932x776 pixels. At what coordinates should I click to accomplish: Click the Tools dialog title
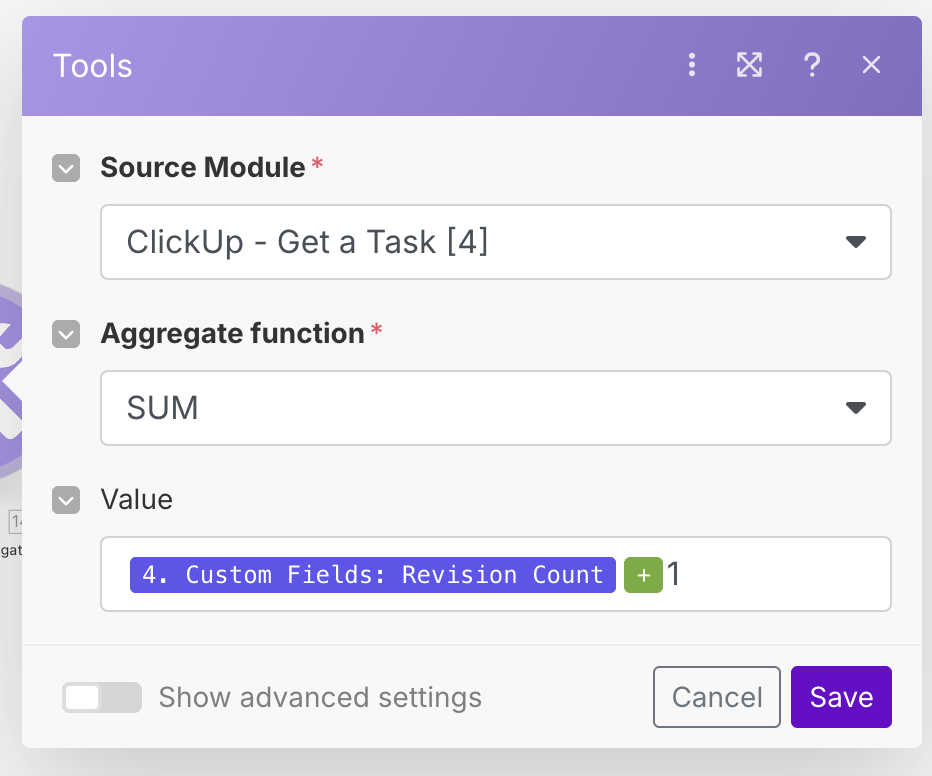click(x=92, y=66)
